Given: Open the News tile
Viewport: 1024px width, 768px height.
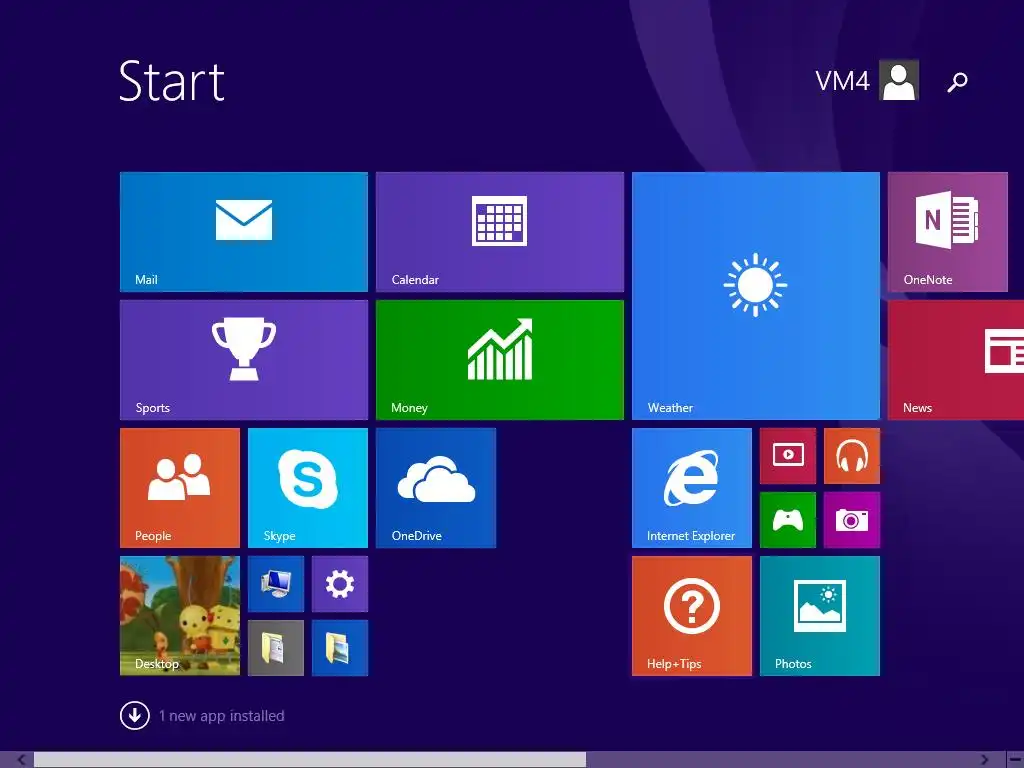Looking at the screenshot, I should pos(956,360).
